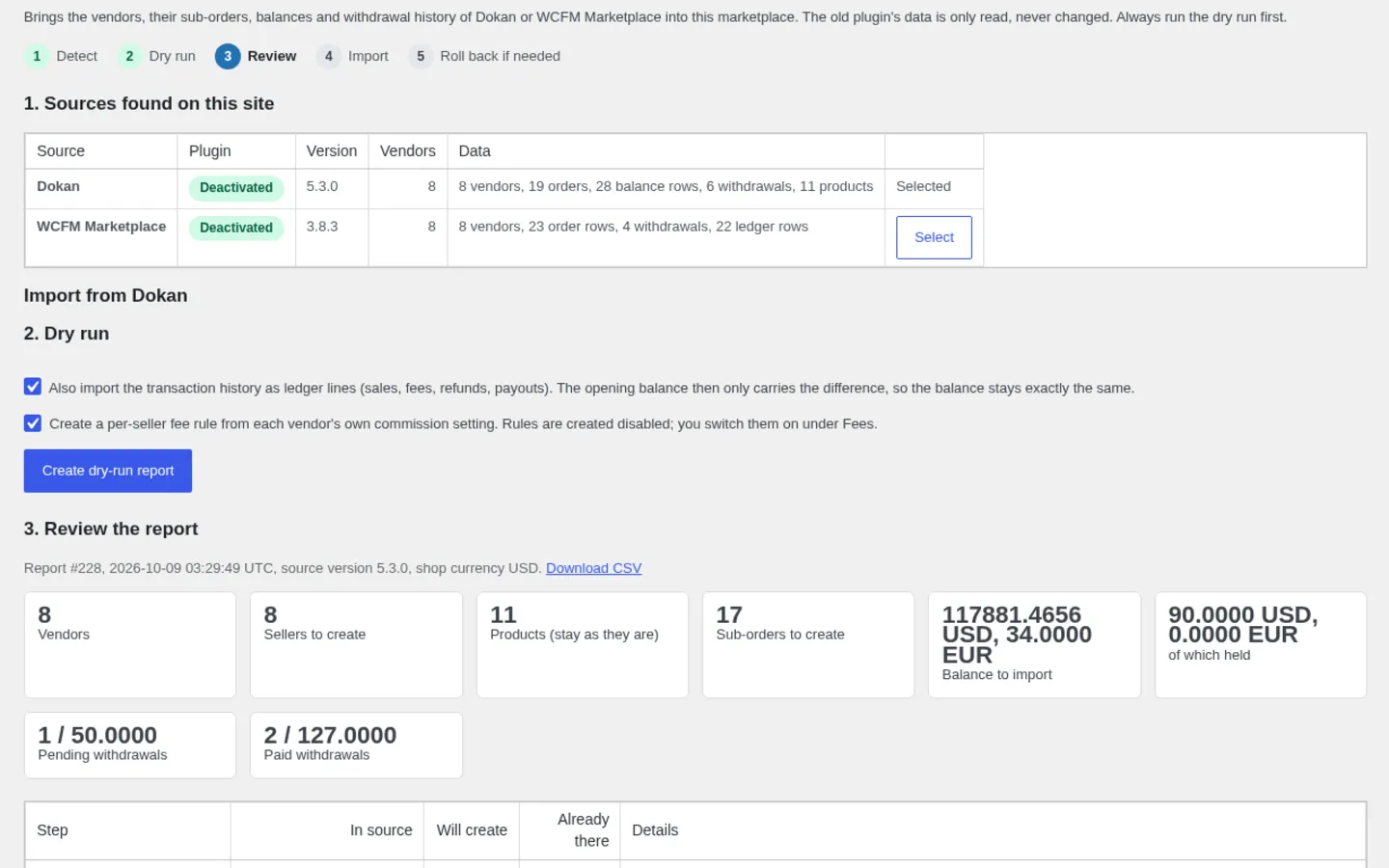Open step 5 Roll back if needed
The image size is (1389, 868).
pyautogui.click(x=485, y=56)
